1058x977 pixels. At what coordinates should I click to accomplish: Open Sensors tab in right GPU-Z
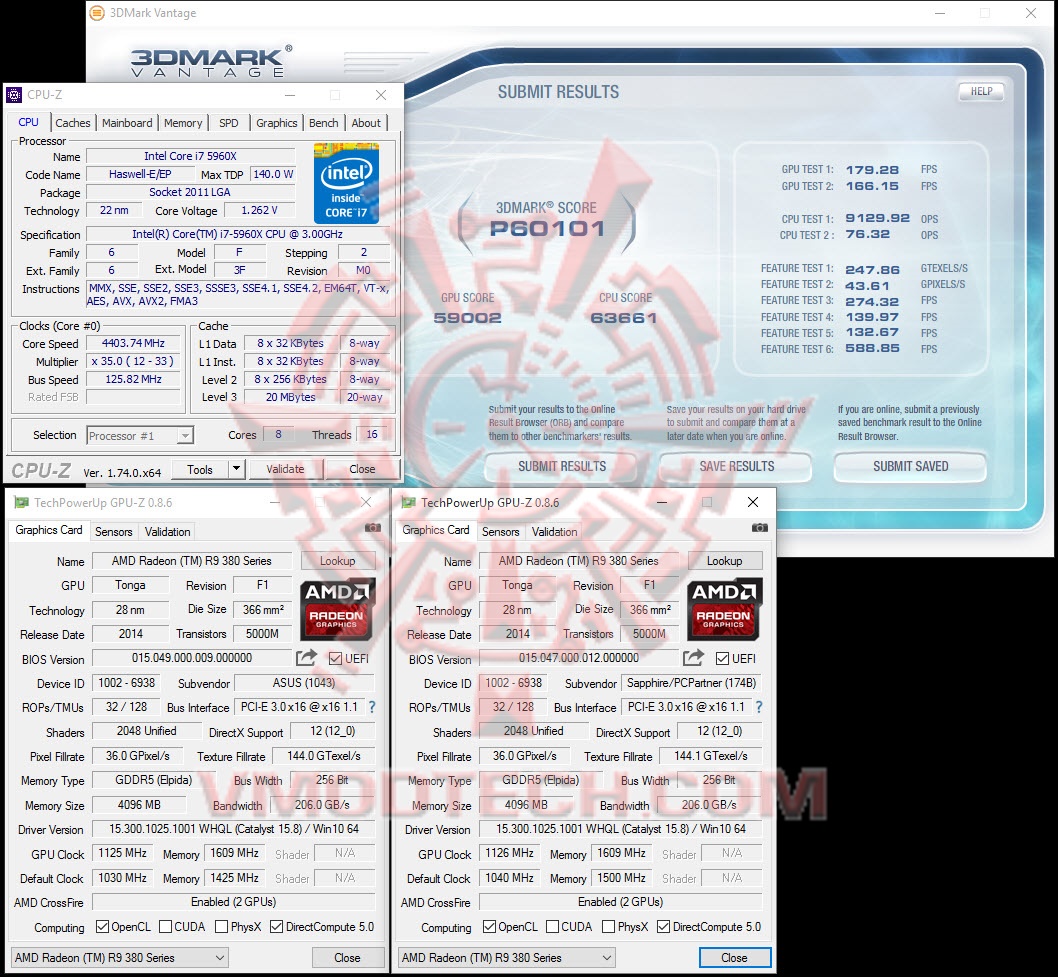pyautogui.click(x=501, y=532)
